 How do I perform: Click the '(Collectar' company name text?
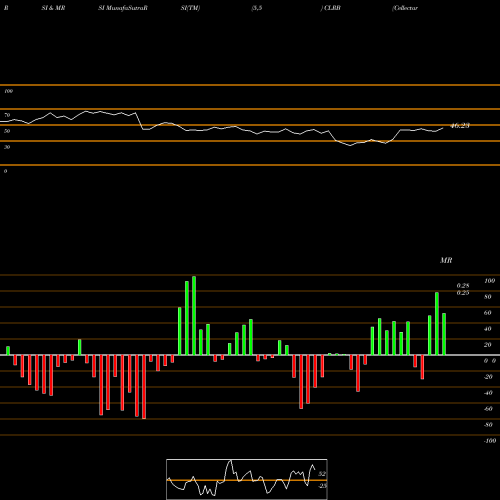click(405, 8)
